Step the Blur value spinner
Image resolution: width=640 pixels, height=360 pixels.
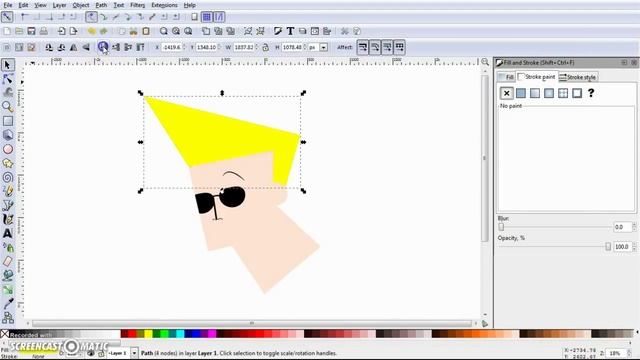click(634, 227)
